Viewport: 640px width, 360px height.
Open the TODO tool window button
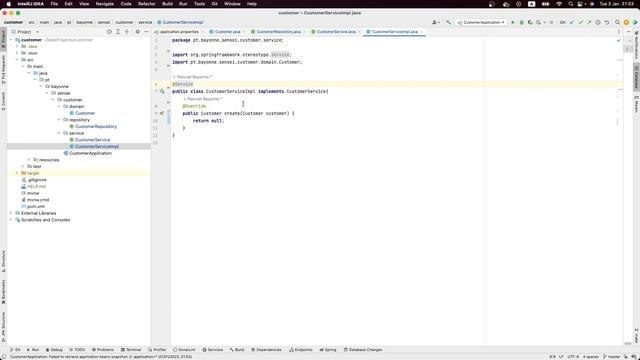77,350
